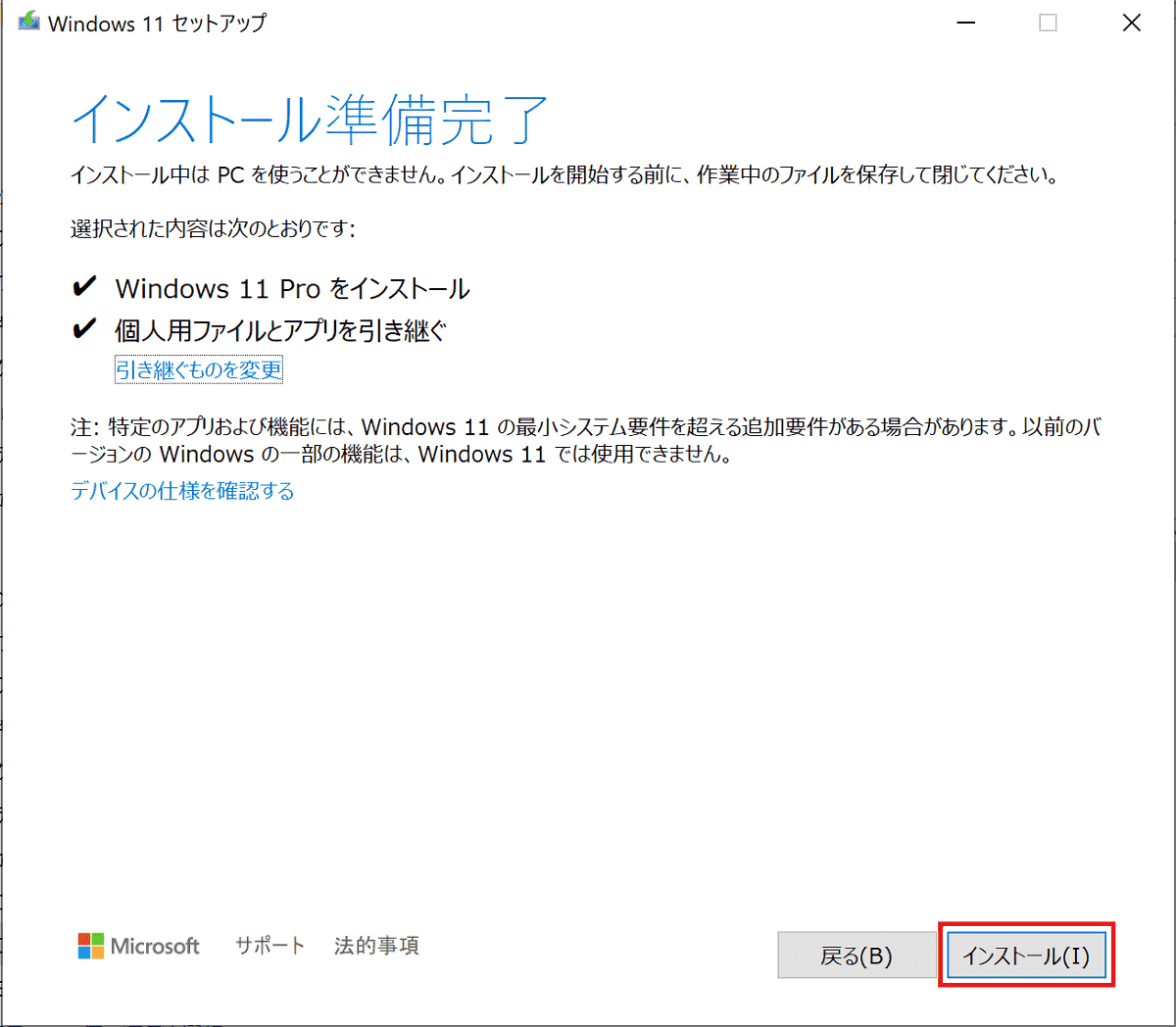Open the 法的事項 link

click(x=376, y=946)
